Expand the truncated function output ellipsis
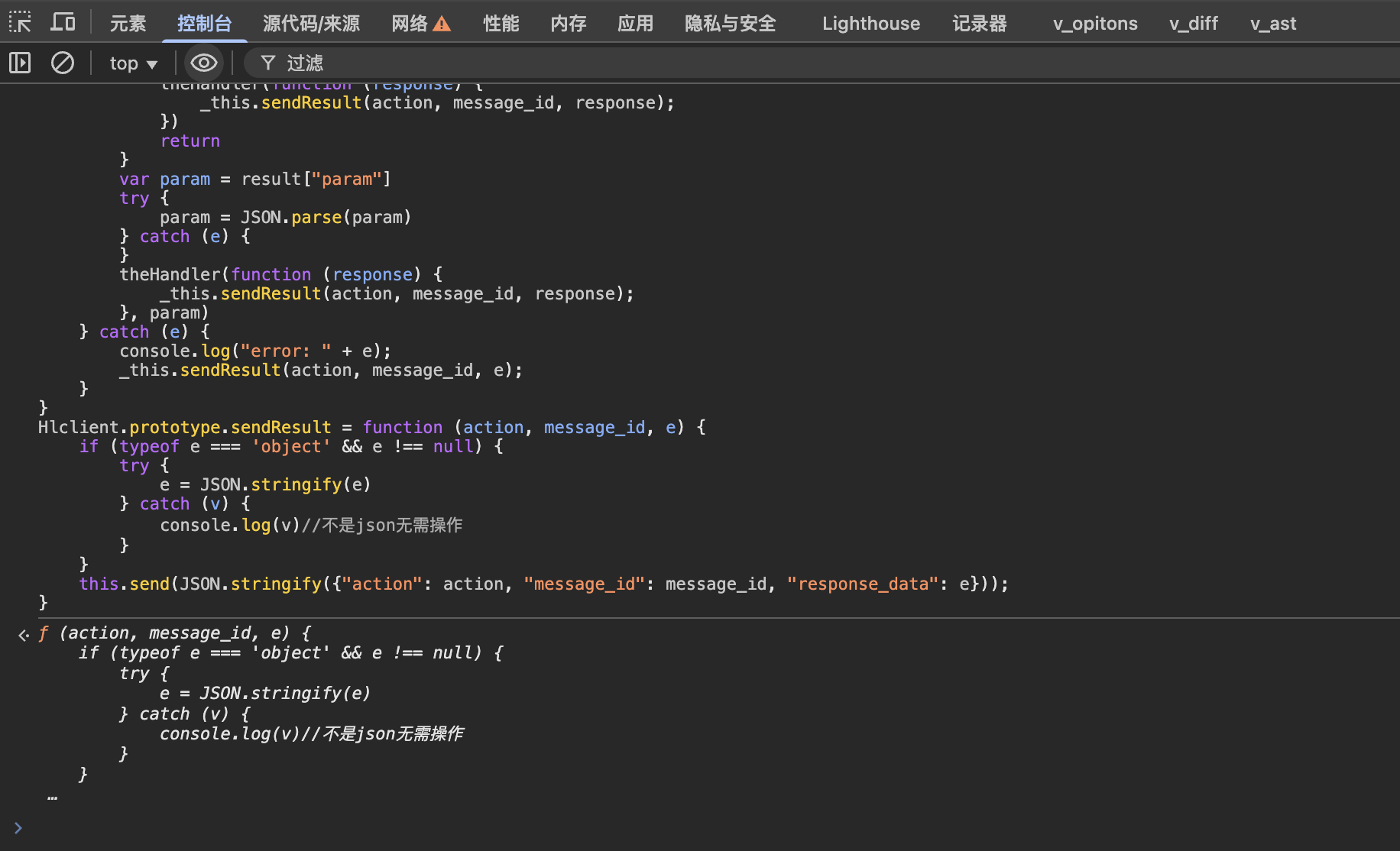 tap(52, 798)
